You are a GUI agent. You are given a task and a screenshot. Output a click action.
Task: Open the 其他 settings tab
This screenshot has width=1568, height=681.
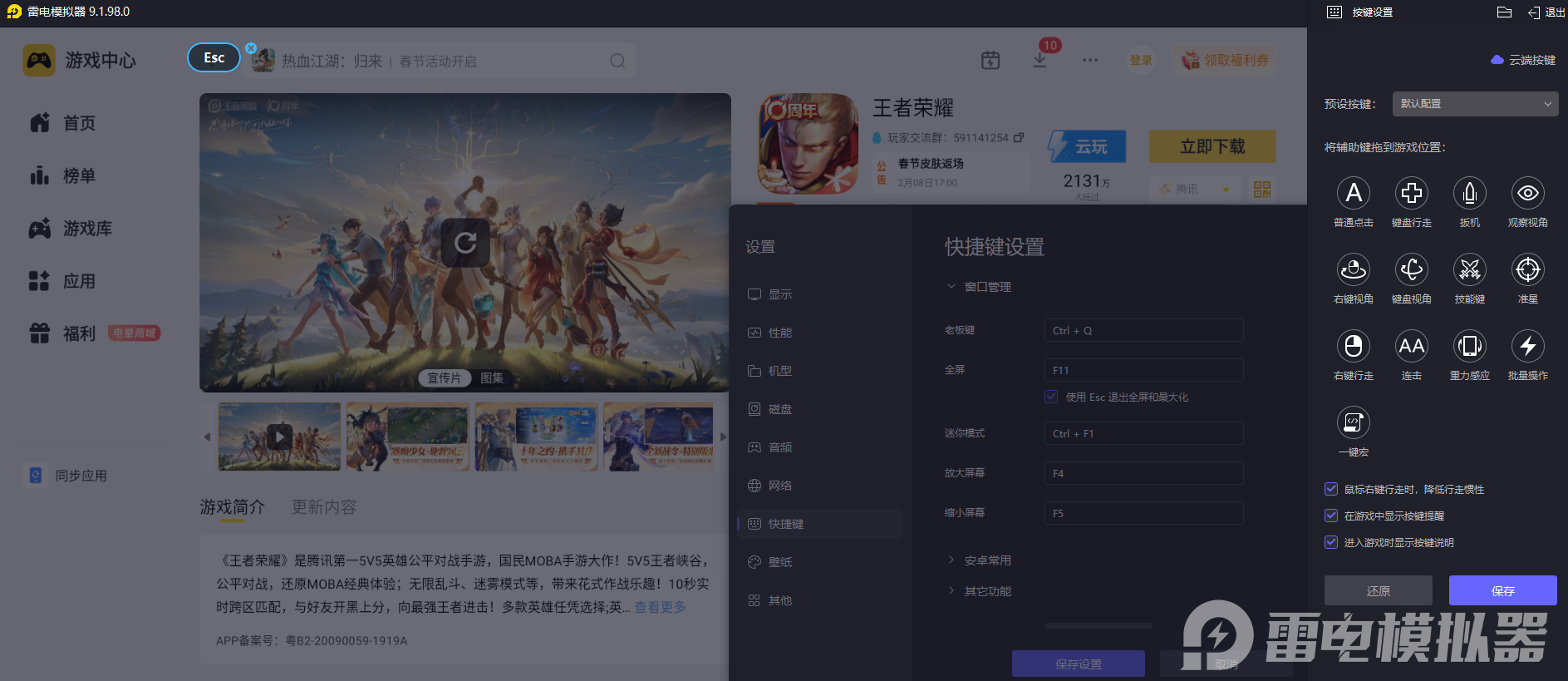pyautogui.click(x=820, y=600)
